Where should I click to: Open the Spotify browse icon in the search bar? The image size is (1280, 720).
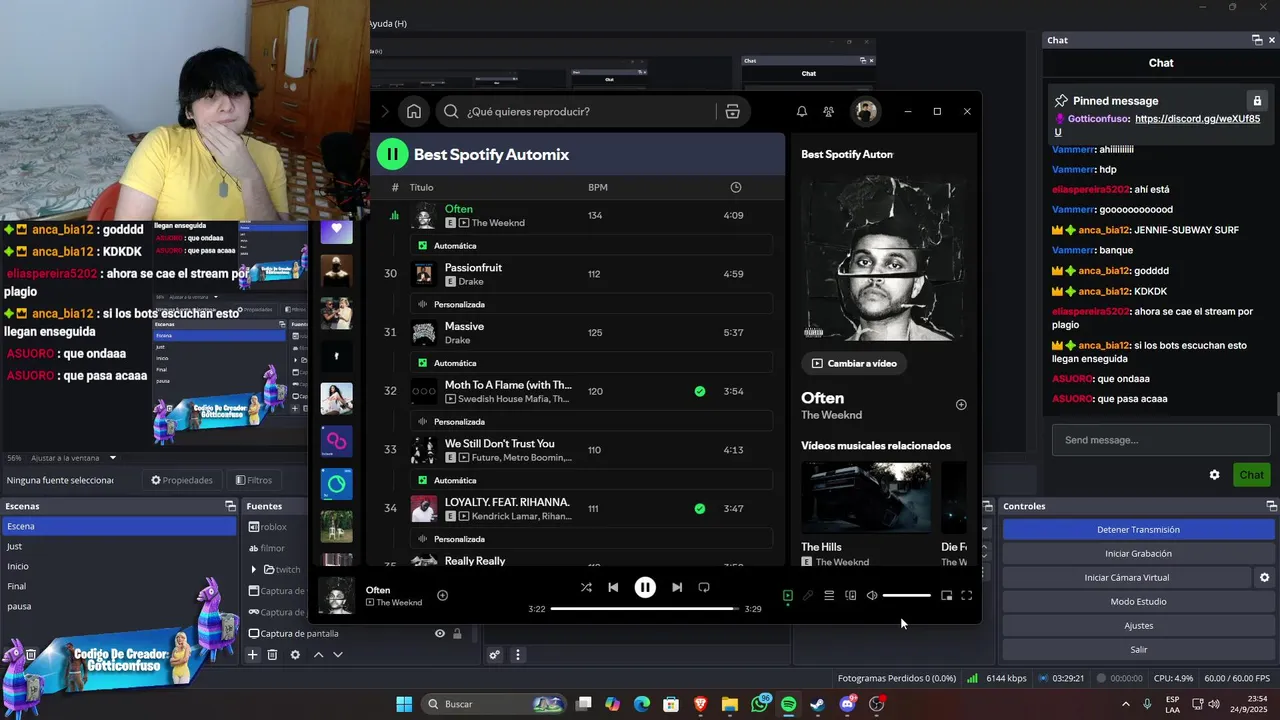click(732, 111)
